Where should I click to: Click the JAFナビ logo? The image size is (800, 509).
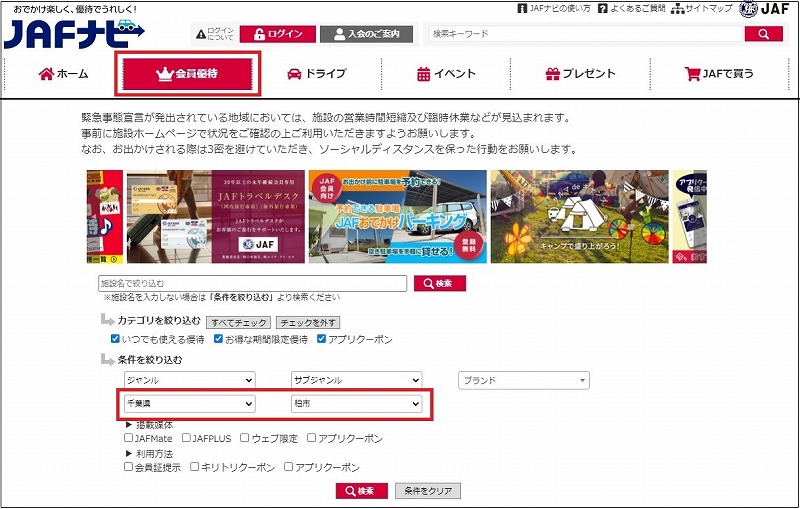pyautogui.click(x=74, y=34)
